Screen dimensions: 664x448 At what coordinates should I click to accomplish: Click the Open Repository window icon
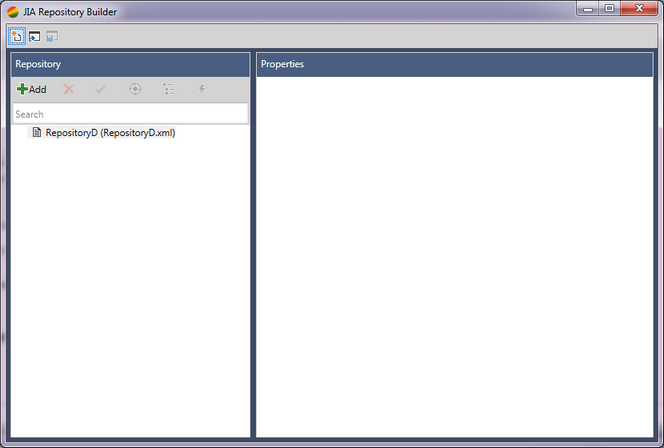(x=35, y=36)
